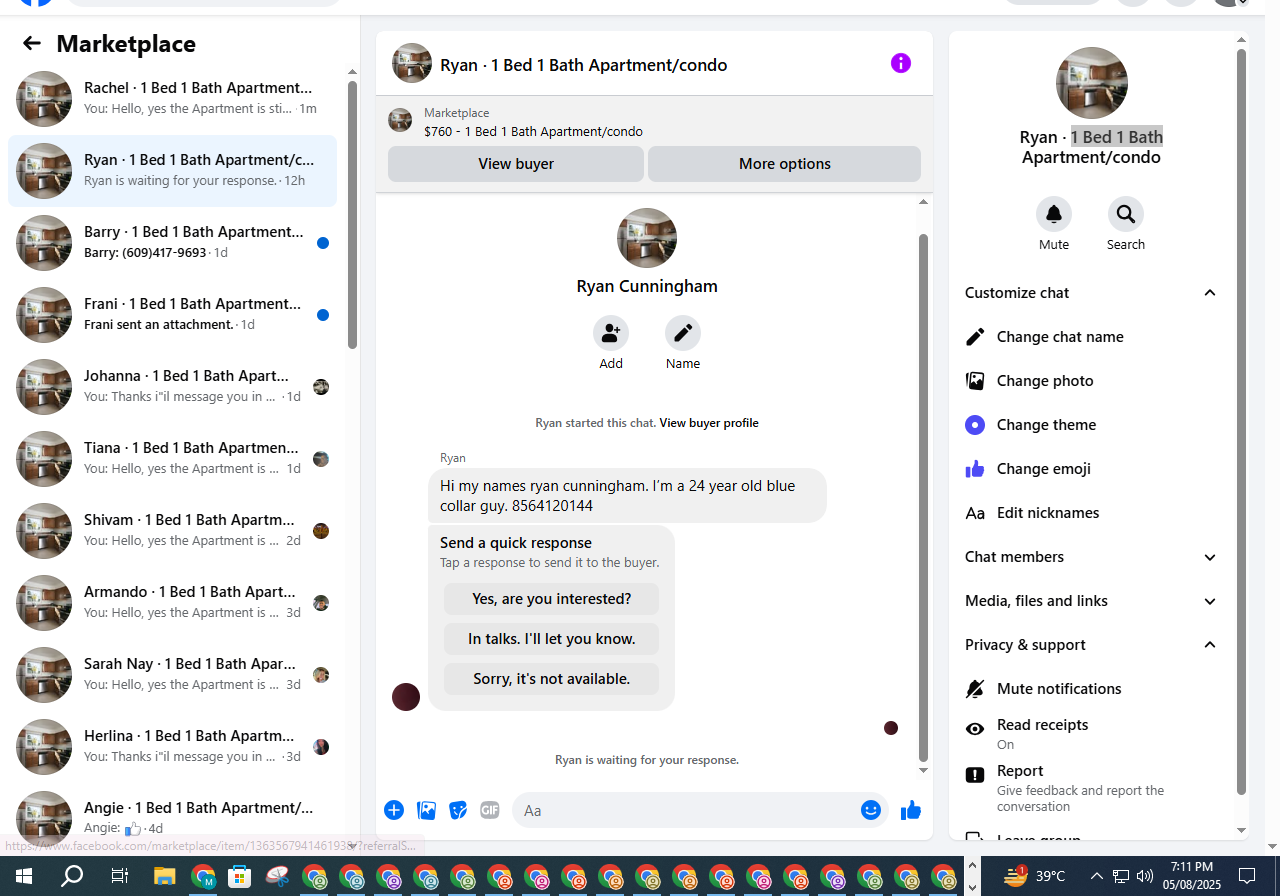Mute the conversation with the bell icon
Image resolution: width=1280 pixels, height=896 pixels.
click(x=1054, y=214)
